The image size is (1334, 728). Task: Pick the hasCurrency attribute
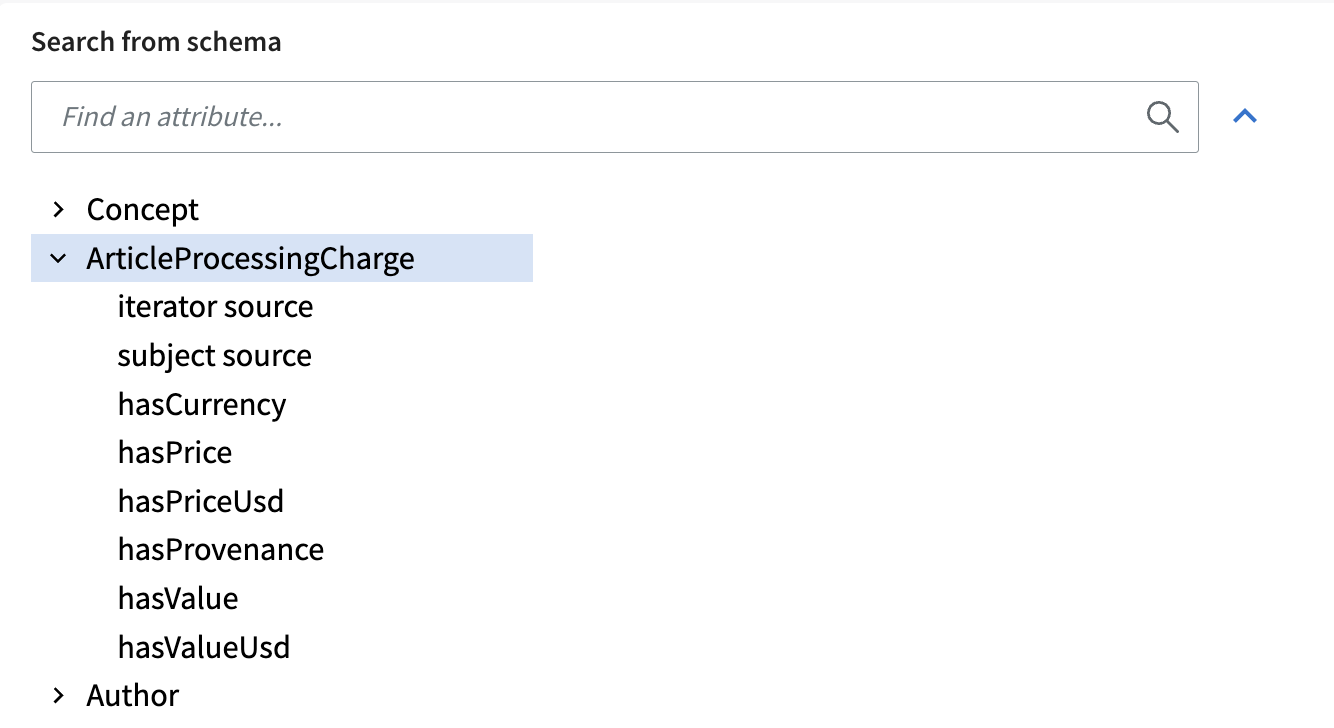202,405
